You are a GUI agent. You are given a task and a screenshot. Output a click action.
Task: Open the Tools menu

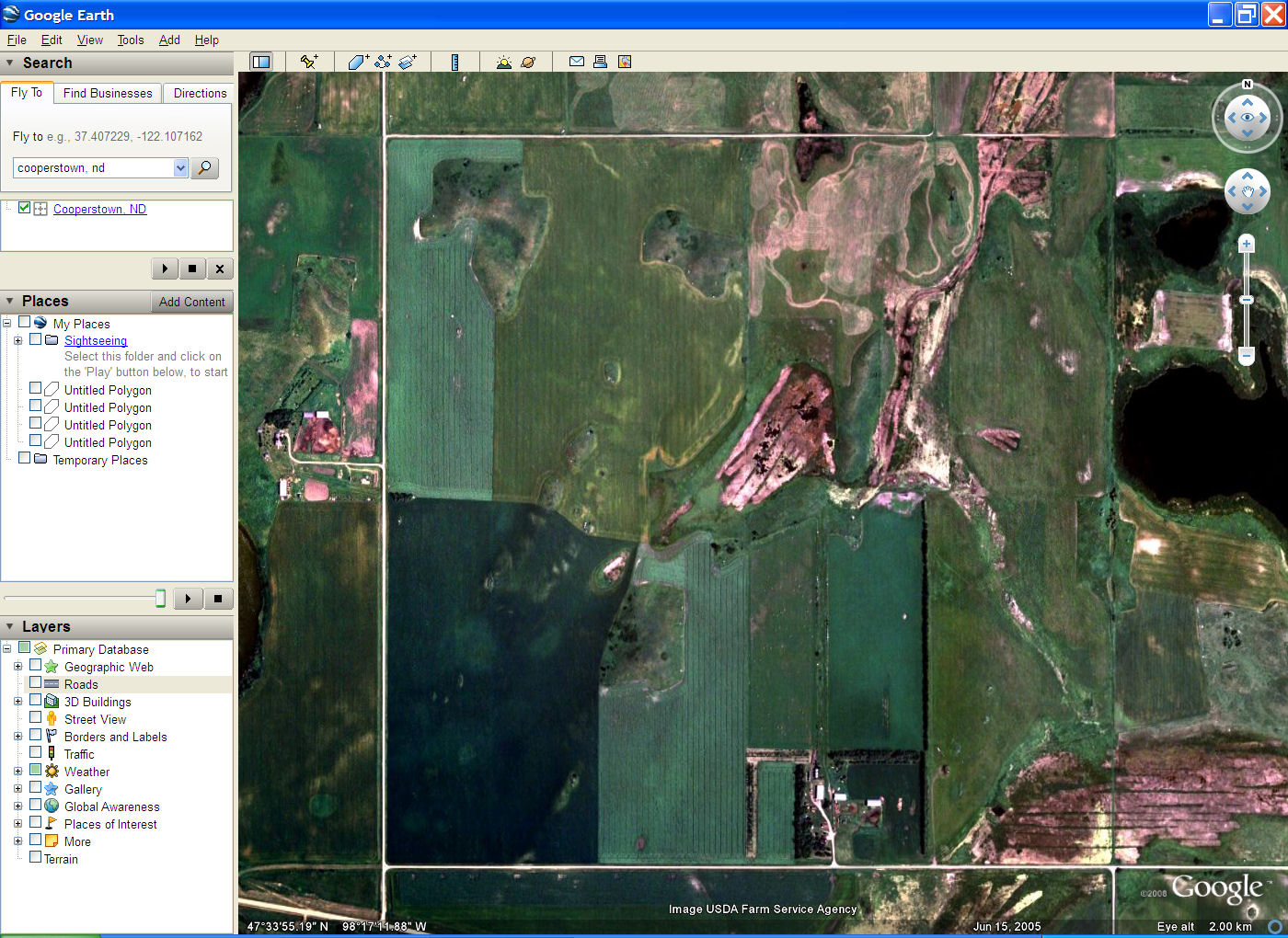(131, 40)
